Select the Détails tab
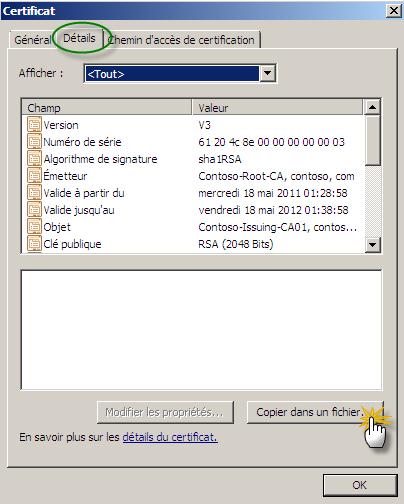Screen dimensions: 404x504 tap(79, 38)
